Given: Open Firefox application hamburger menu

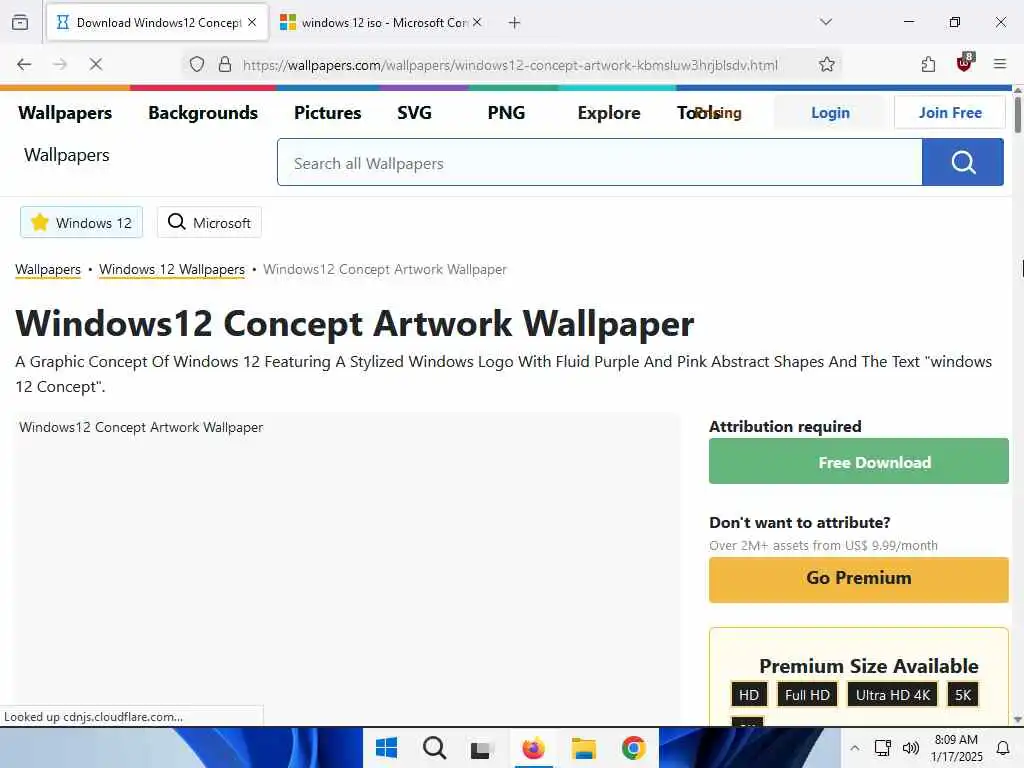Looking at the screenshot, I should coord(1000,64).
